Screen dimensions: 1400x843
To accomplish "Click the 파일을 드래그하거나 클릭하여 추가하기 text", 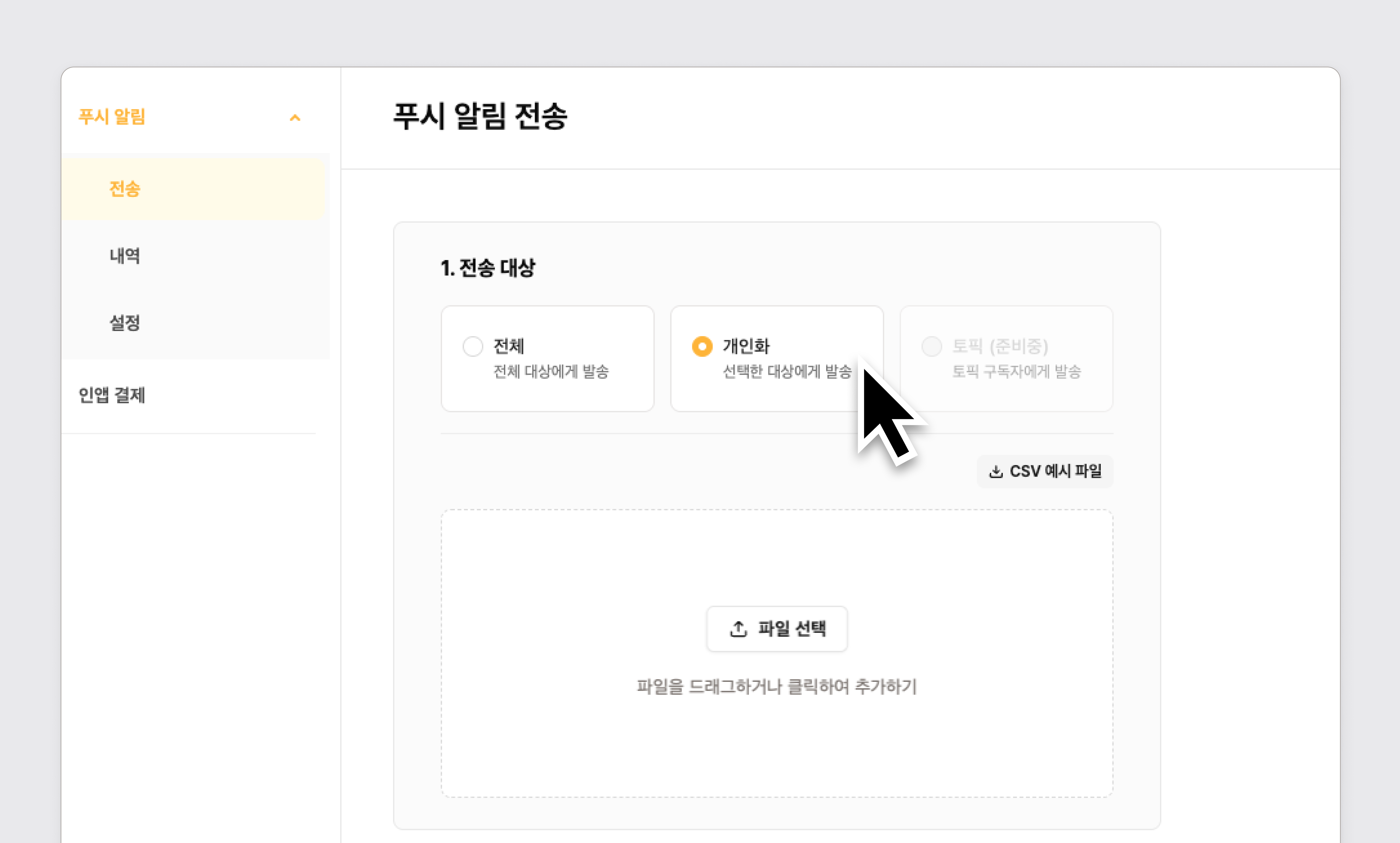I will (777, 687).
